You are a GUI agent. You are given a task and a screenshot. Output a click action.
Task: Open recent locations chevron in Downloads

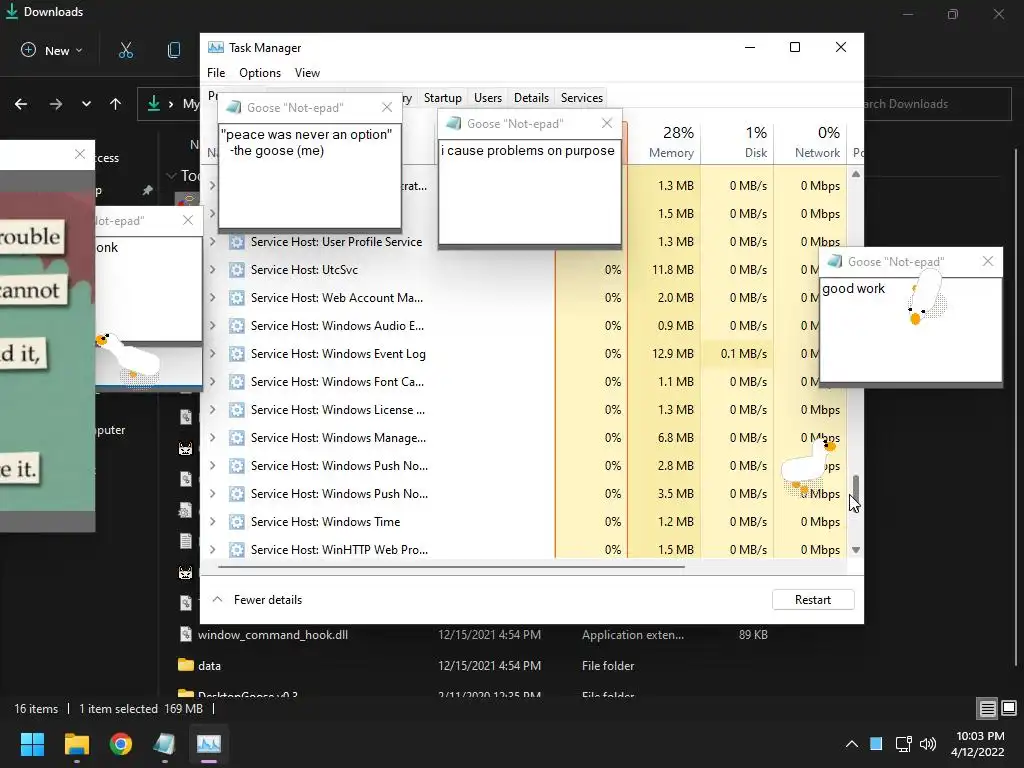pos(86,104)
